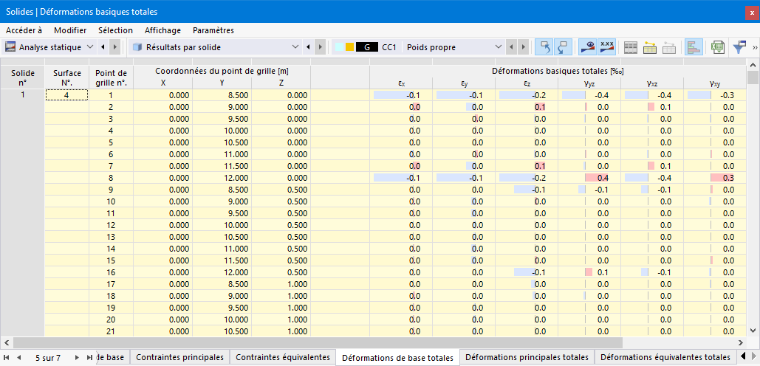Toggle sync selection from graphic icon
The width and height of the screenshot is (760, 366).
tap(563, 48)
